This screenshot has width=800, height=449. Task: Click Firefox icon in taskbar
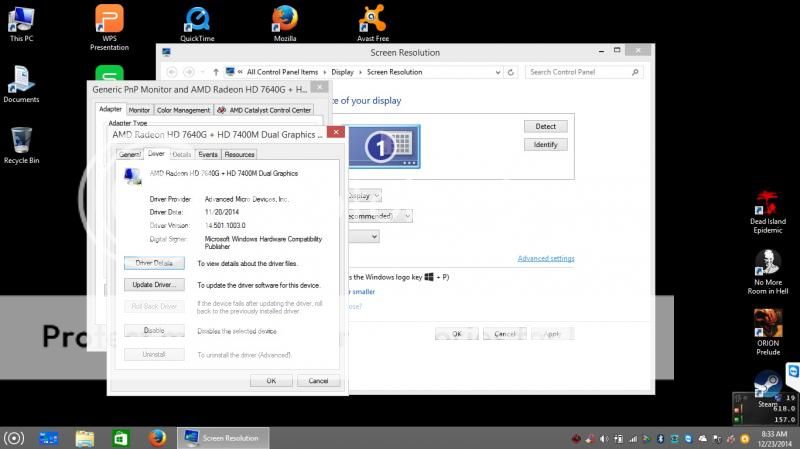[x=157, y=438]
